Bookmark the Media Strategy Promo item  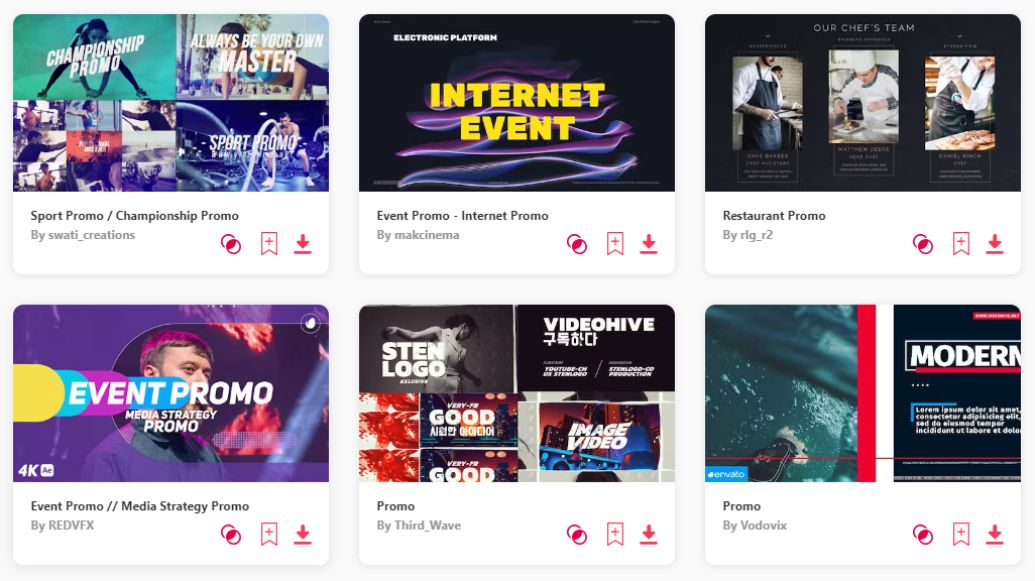[269, 534]
